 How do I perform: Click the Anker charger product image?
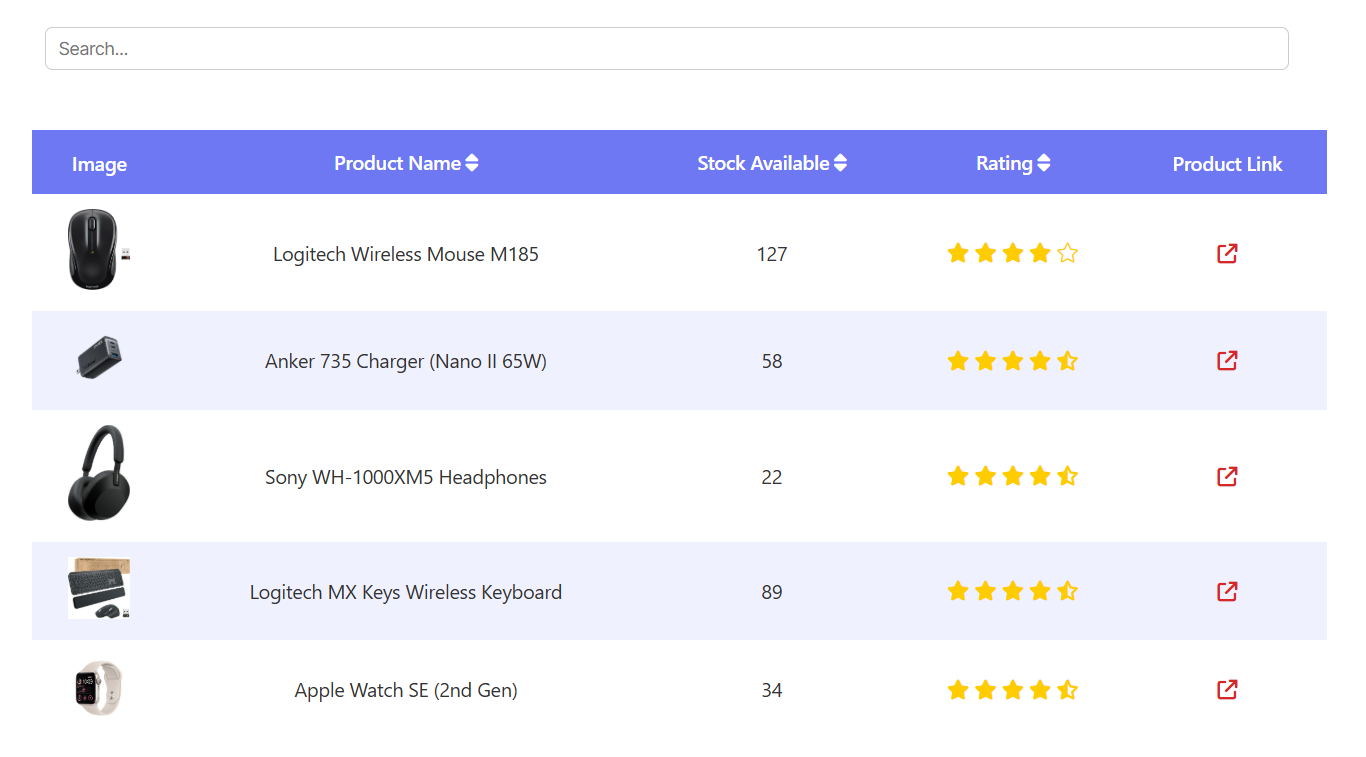[x=99, y=357]
